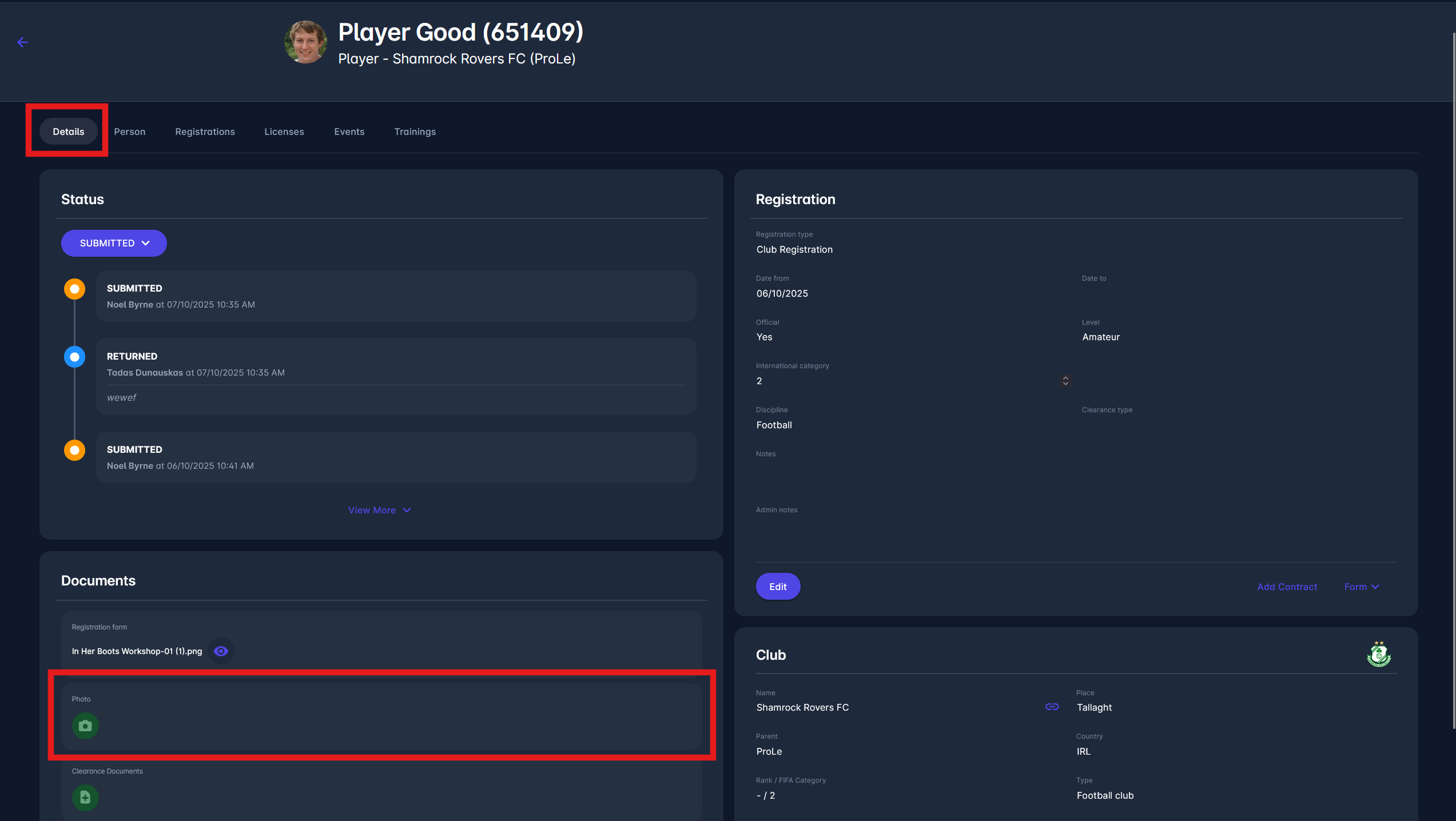Viewport: 1456px width, 821px height.
Task: Click the player's profile avatar
Action: [x=306, y=42]
